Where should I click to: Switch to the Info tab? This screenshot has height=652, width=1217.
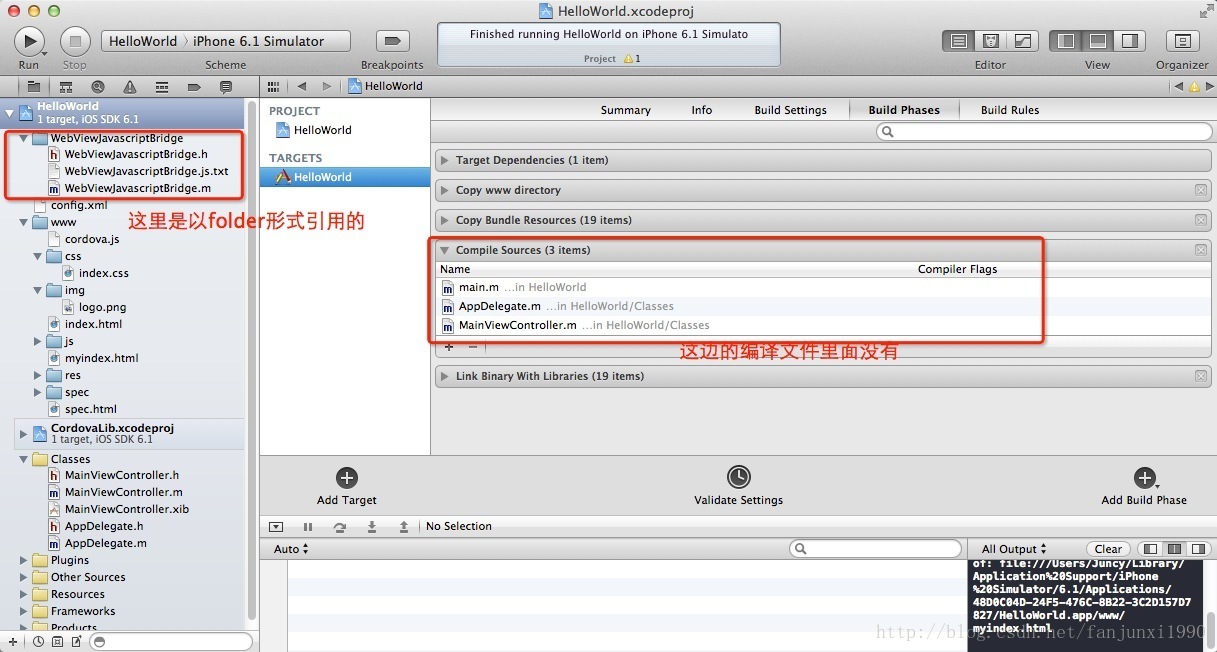pos(702,110)
